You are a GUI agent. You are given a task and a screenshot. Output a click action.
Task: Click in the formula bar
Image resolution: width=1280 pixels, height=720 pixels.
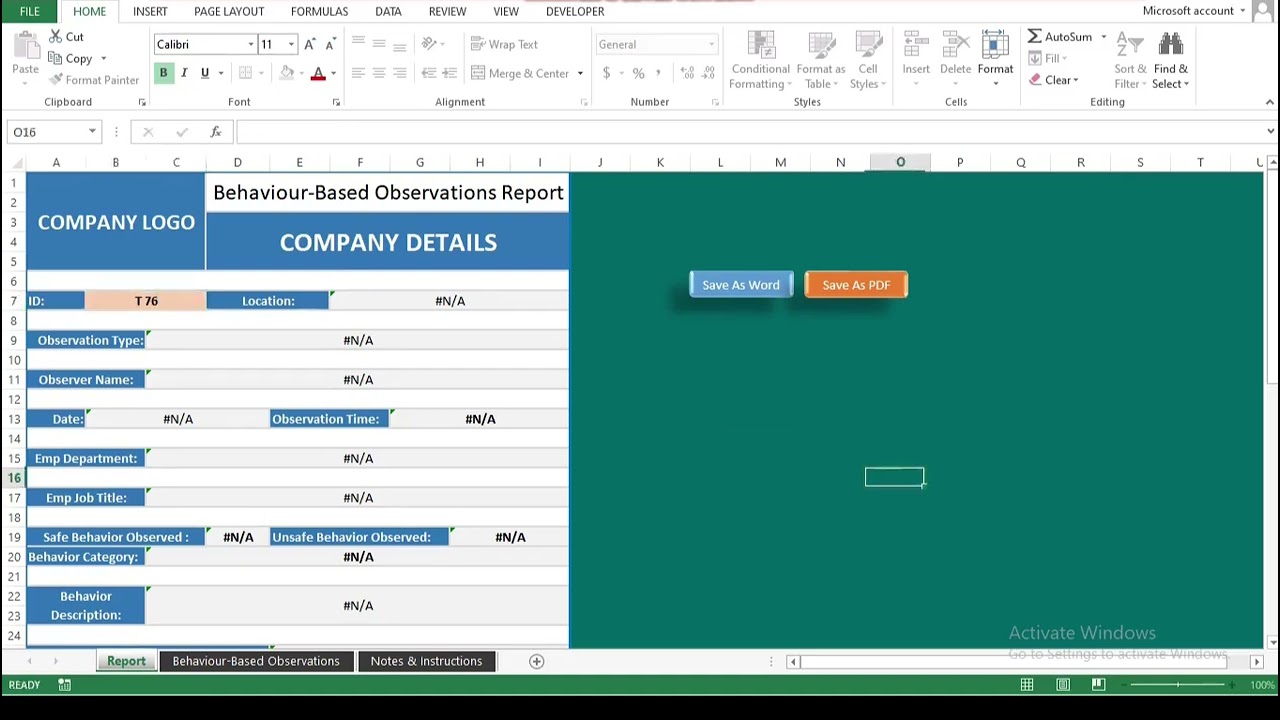[x=750, y=132]
